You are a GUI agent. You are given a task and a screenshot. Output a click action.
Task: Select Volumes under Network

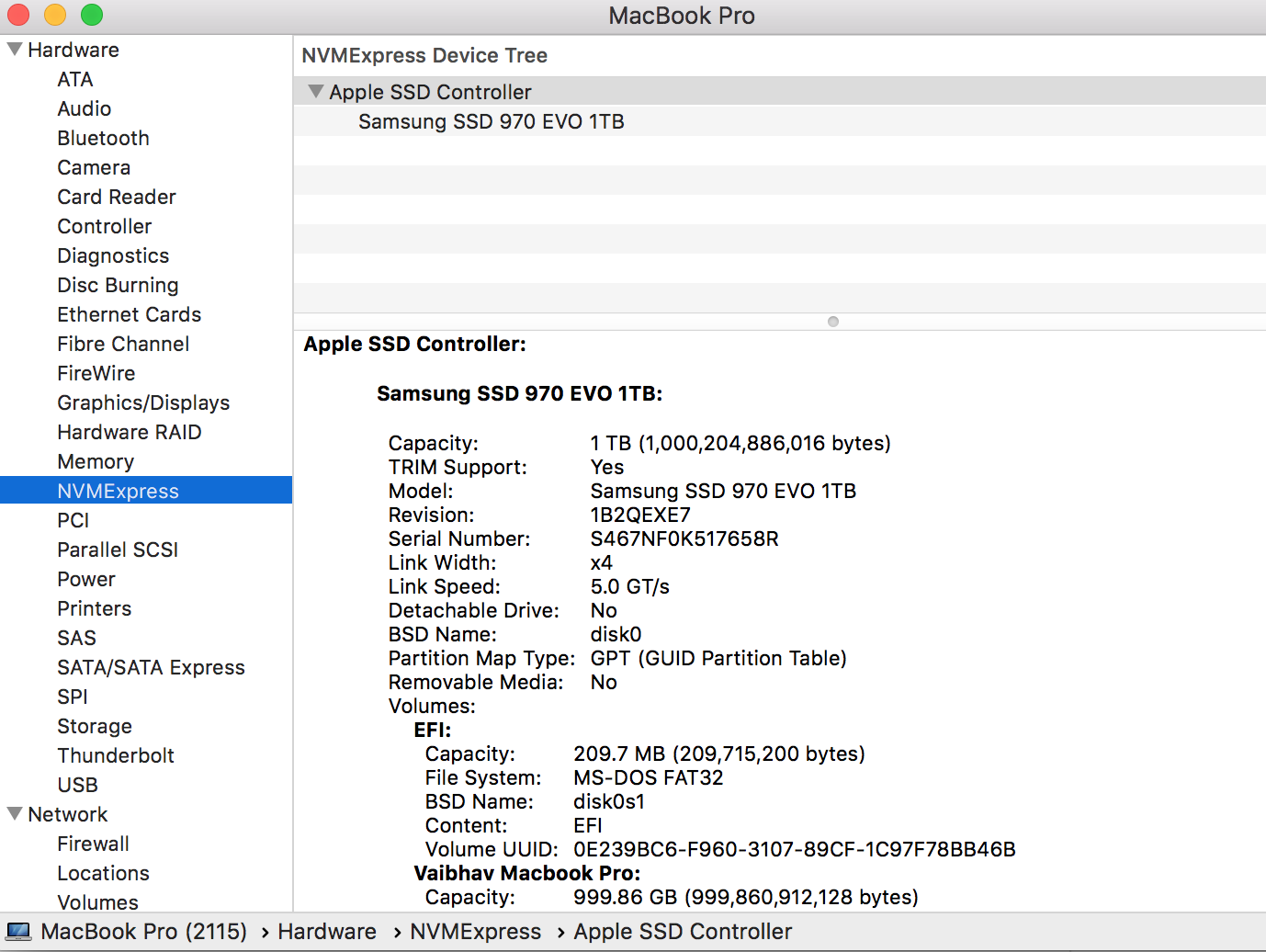pyautogui.click(x=97, y=902)
